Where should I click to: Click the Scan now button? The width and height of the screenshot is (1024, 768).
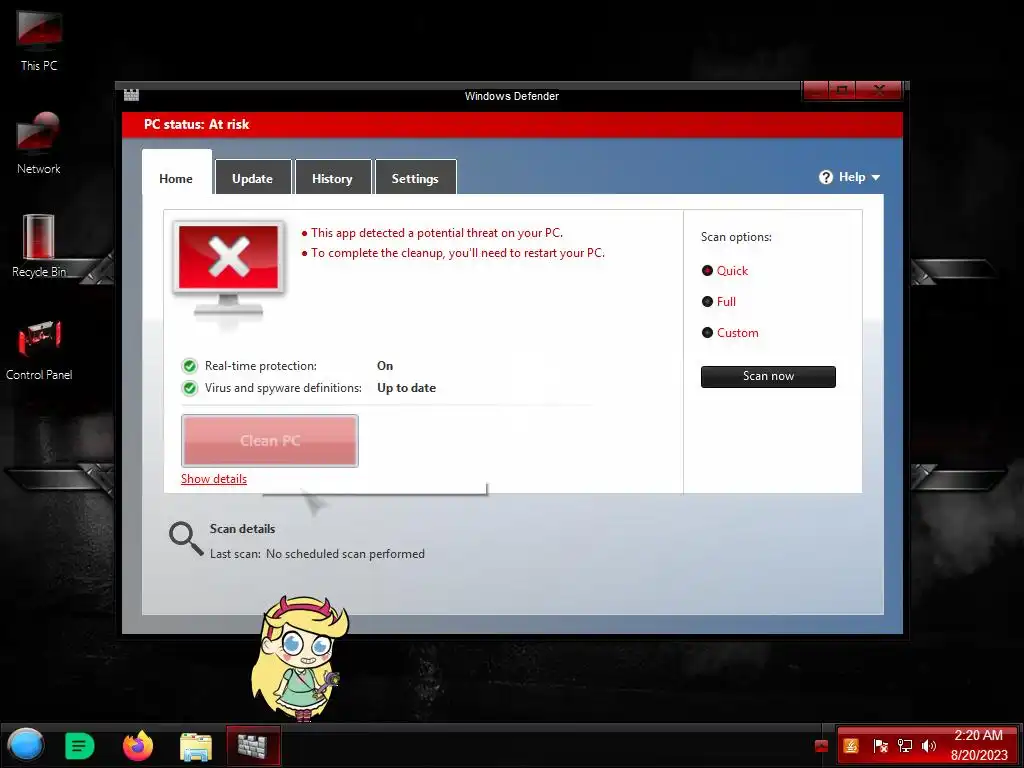768,376
